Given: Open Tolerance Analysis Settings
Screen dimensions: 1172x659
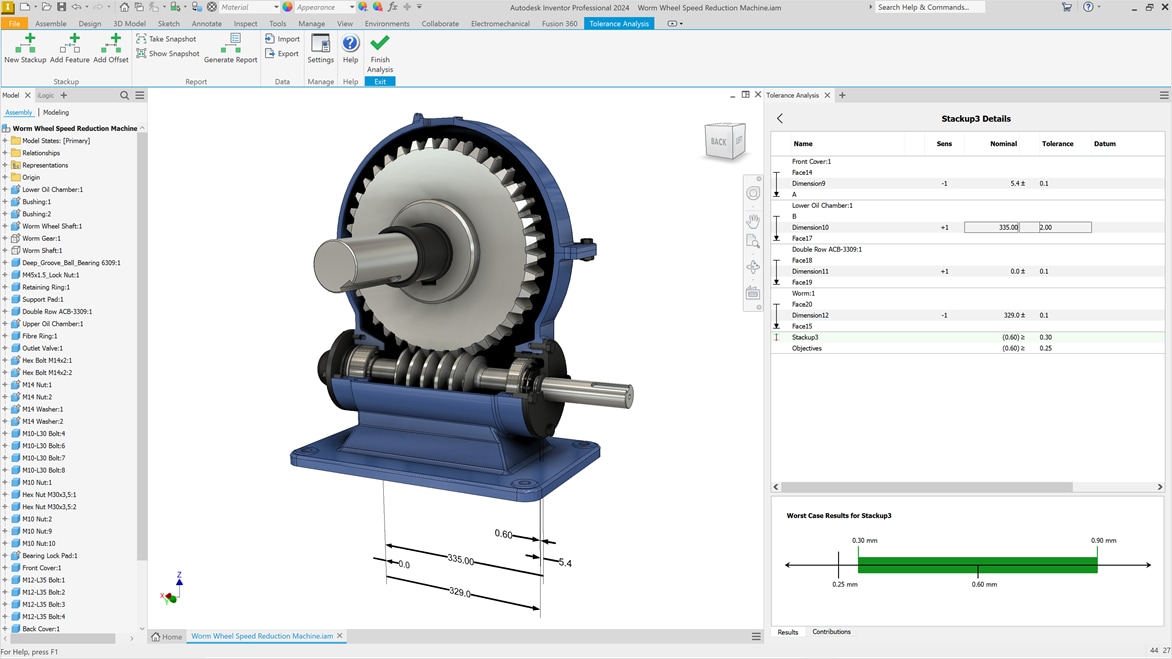Looking at the screenshot, I should coord(320,47).
